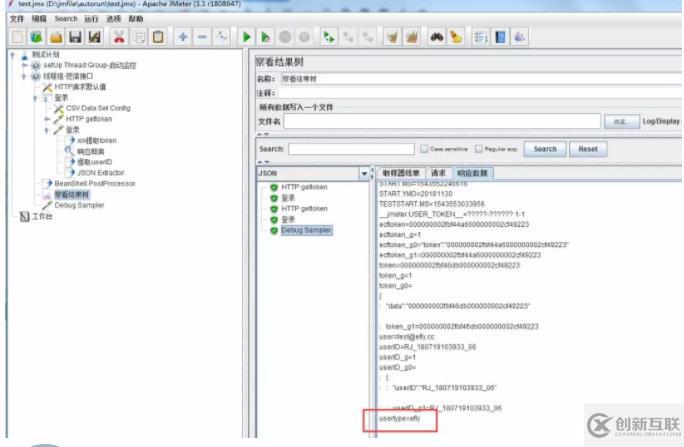684x447 pixels.
Task: Click the Reset button
Action: [588, 149]
